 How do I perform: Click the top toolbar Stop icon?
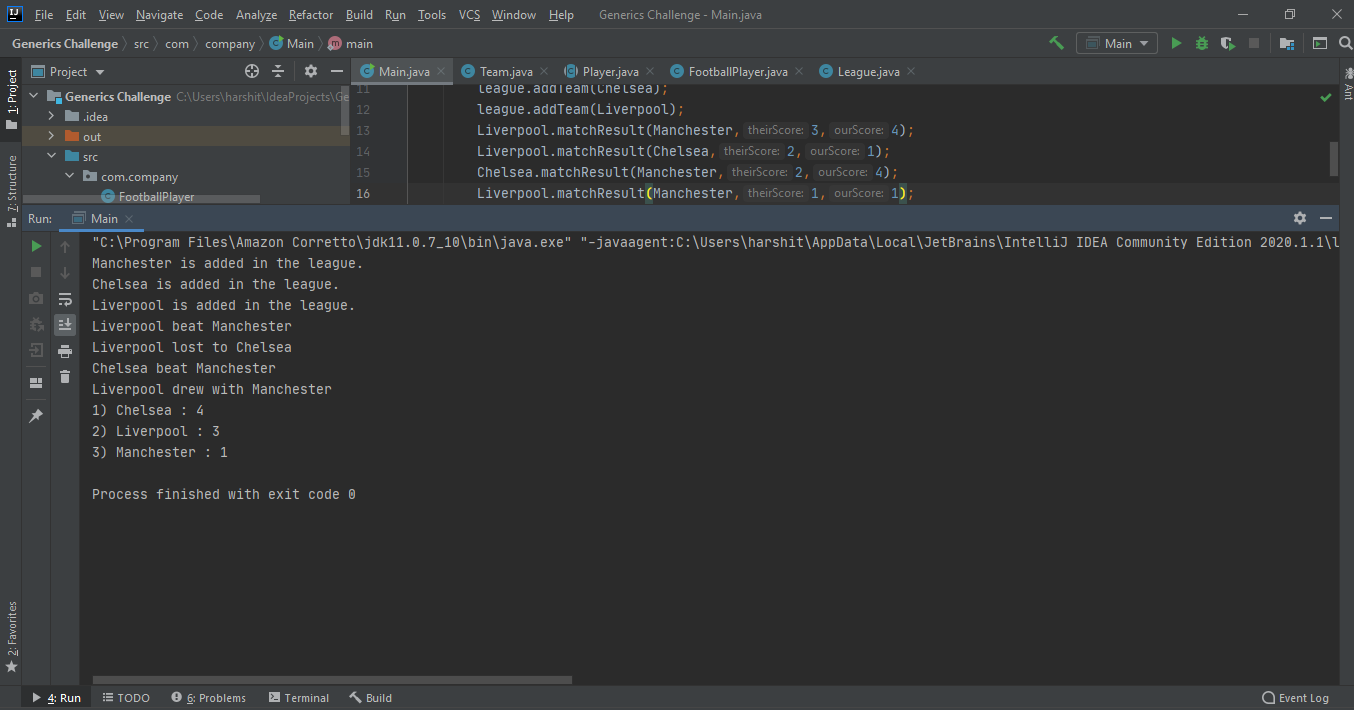[1254, 43]
